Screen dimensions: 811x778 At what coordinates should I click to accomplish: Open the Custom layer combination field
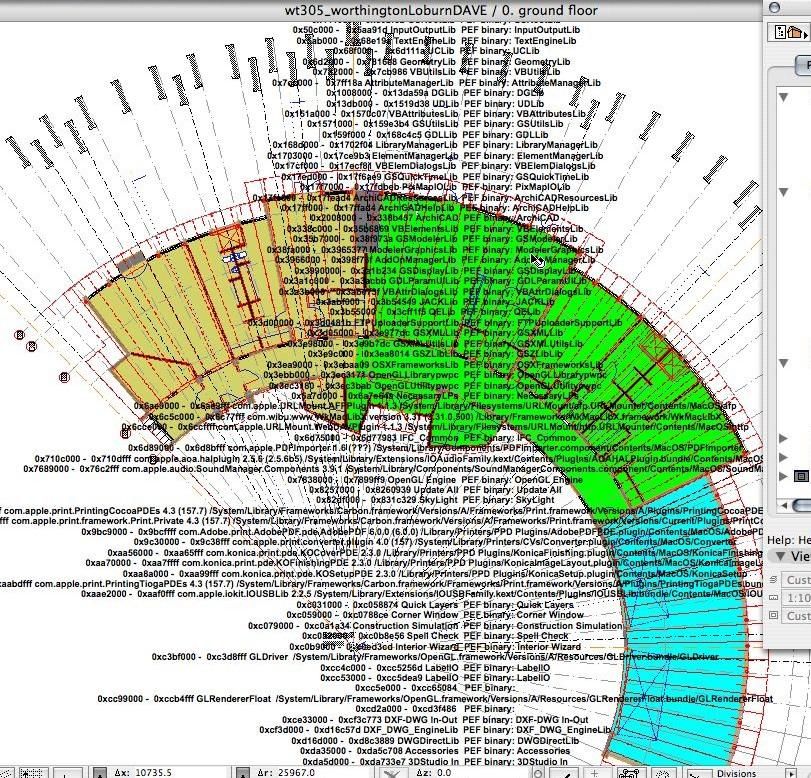tap(797, 580)
